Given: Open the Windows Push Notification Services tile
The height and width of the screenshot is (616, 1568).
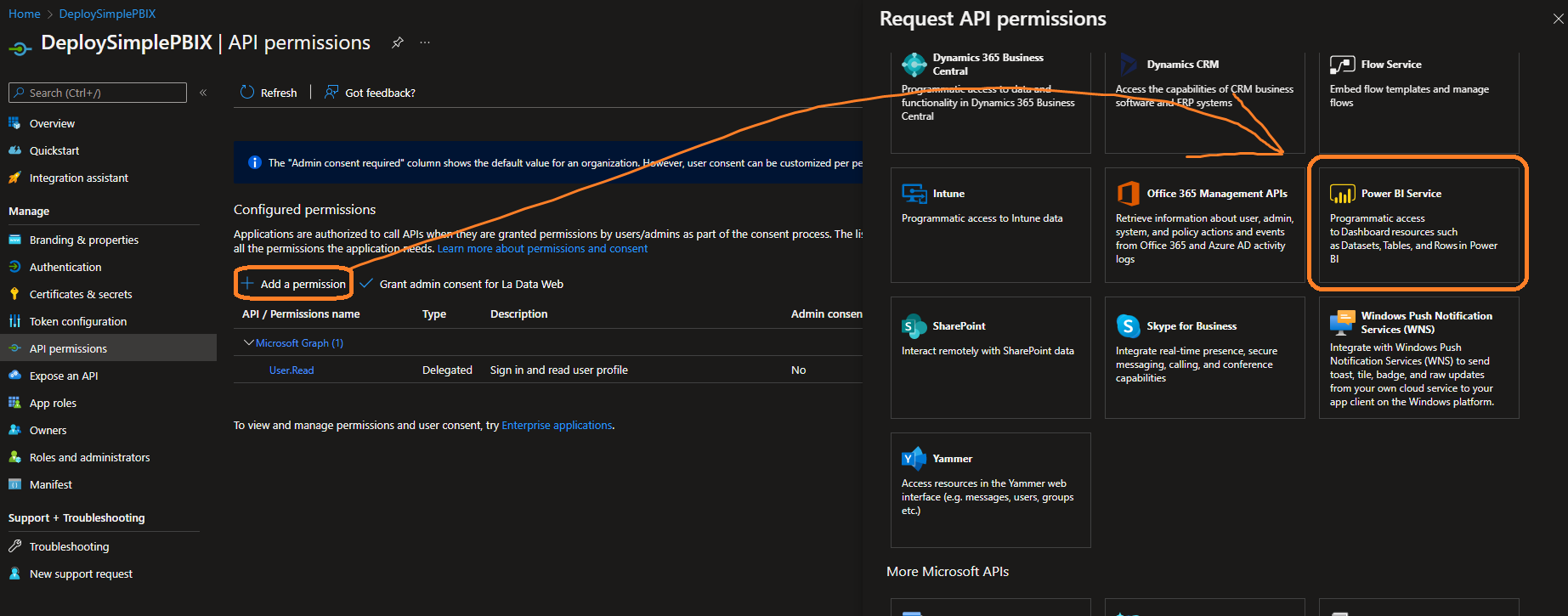Looking at the screenshot, I should click(x=1418, y=357).
